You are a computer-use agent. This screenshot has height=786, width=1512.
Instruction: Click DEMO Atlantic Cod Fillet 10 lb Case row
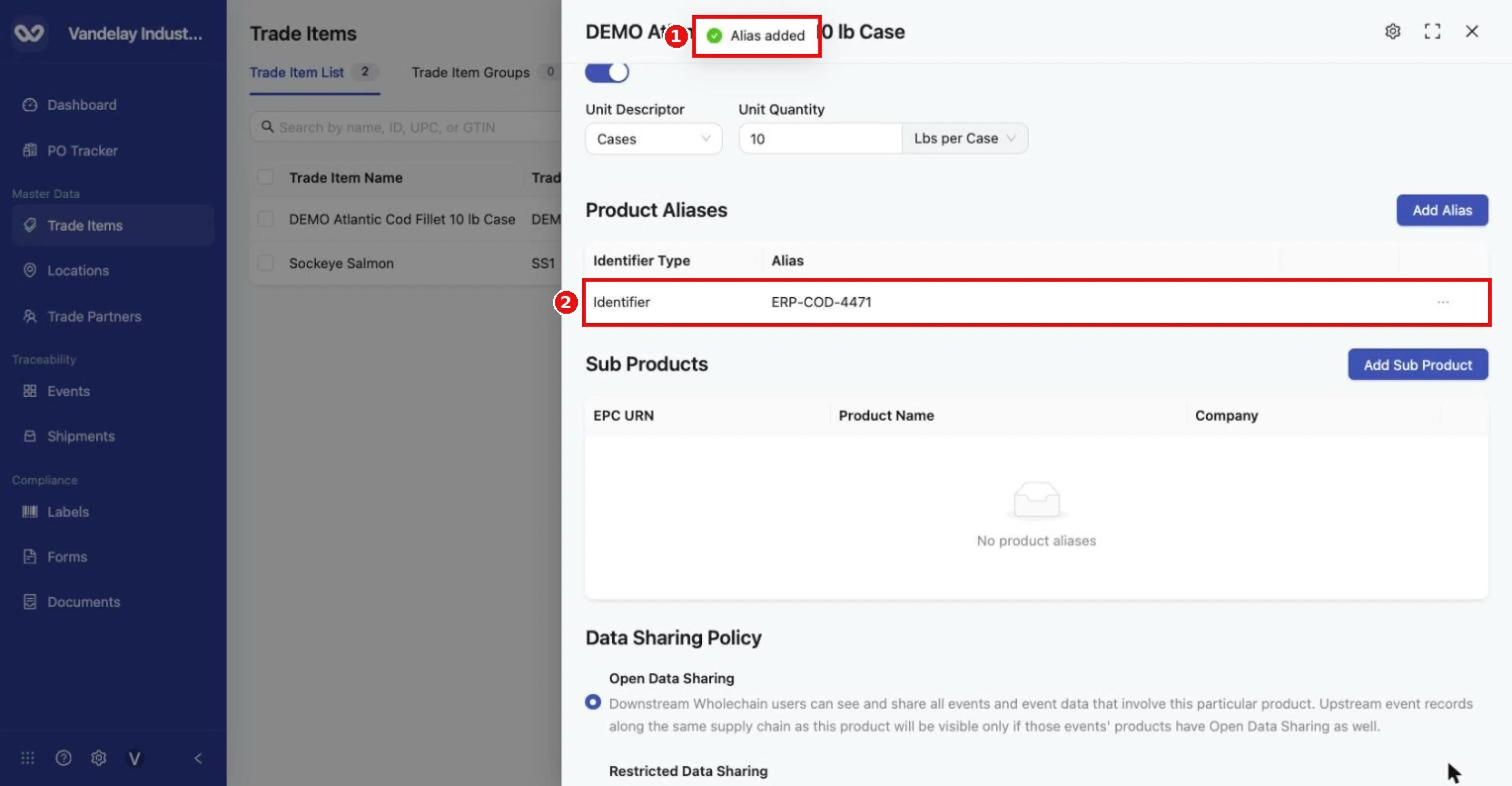405,219
